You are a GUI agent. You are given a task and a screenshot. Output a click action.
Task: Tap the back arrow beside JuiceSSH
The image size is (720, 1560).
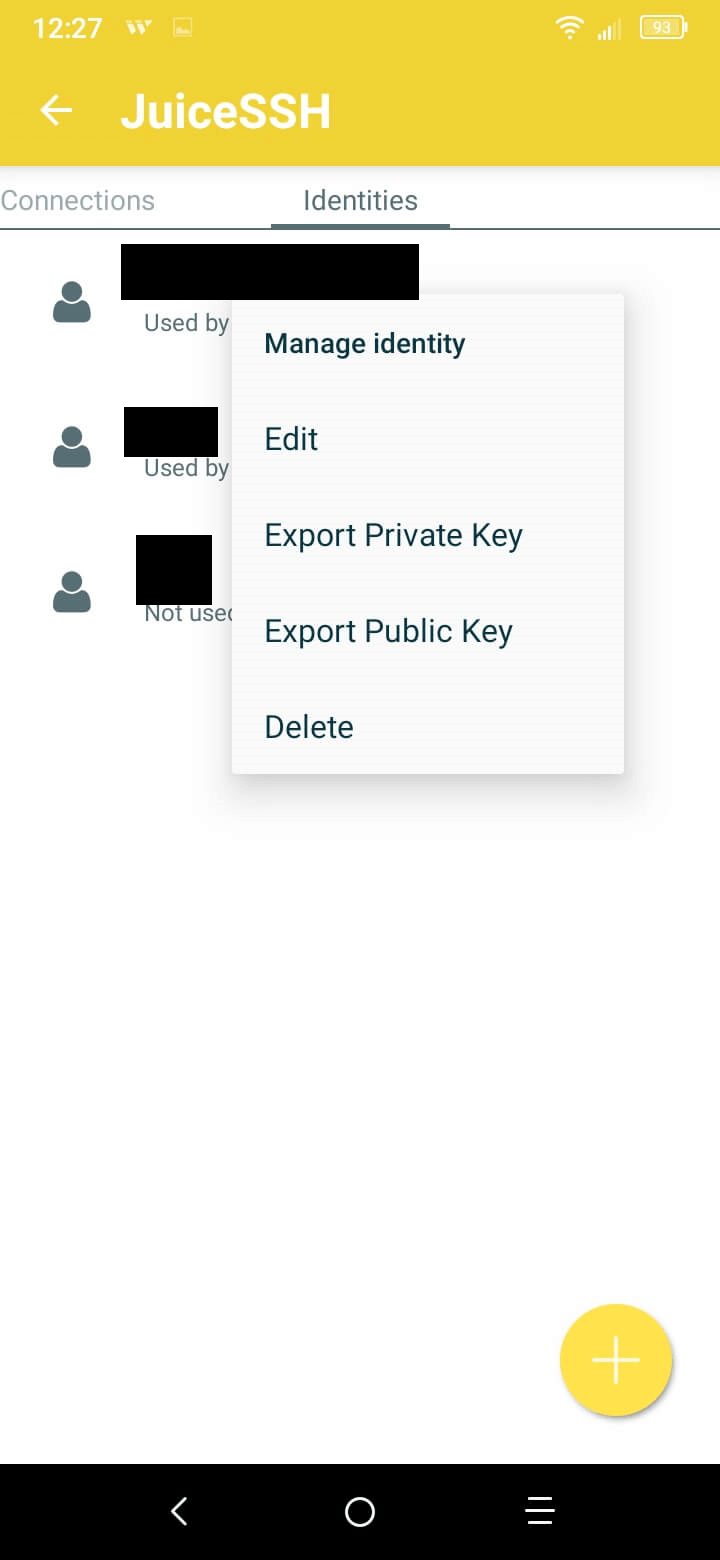pos(56,111)
